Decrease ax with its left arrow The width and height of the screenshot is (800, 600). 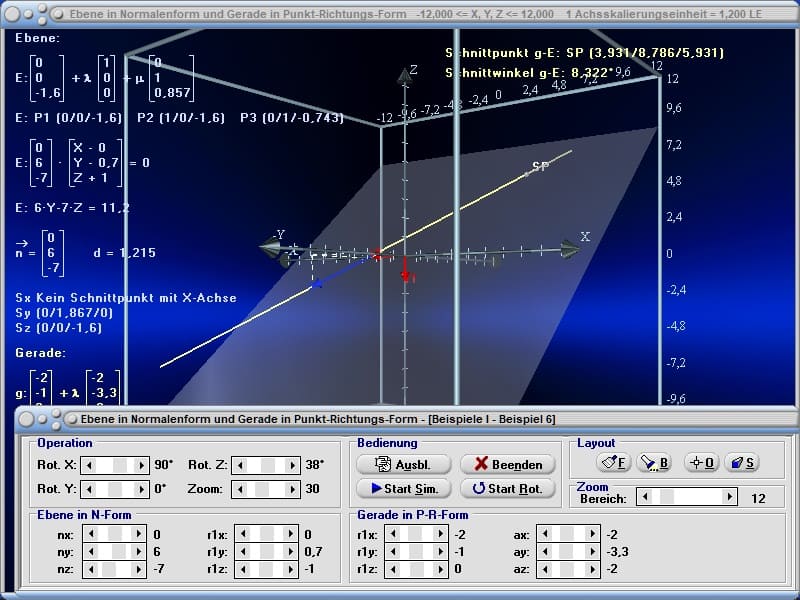point(545,534)
